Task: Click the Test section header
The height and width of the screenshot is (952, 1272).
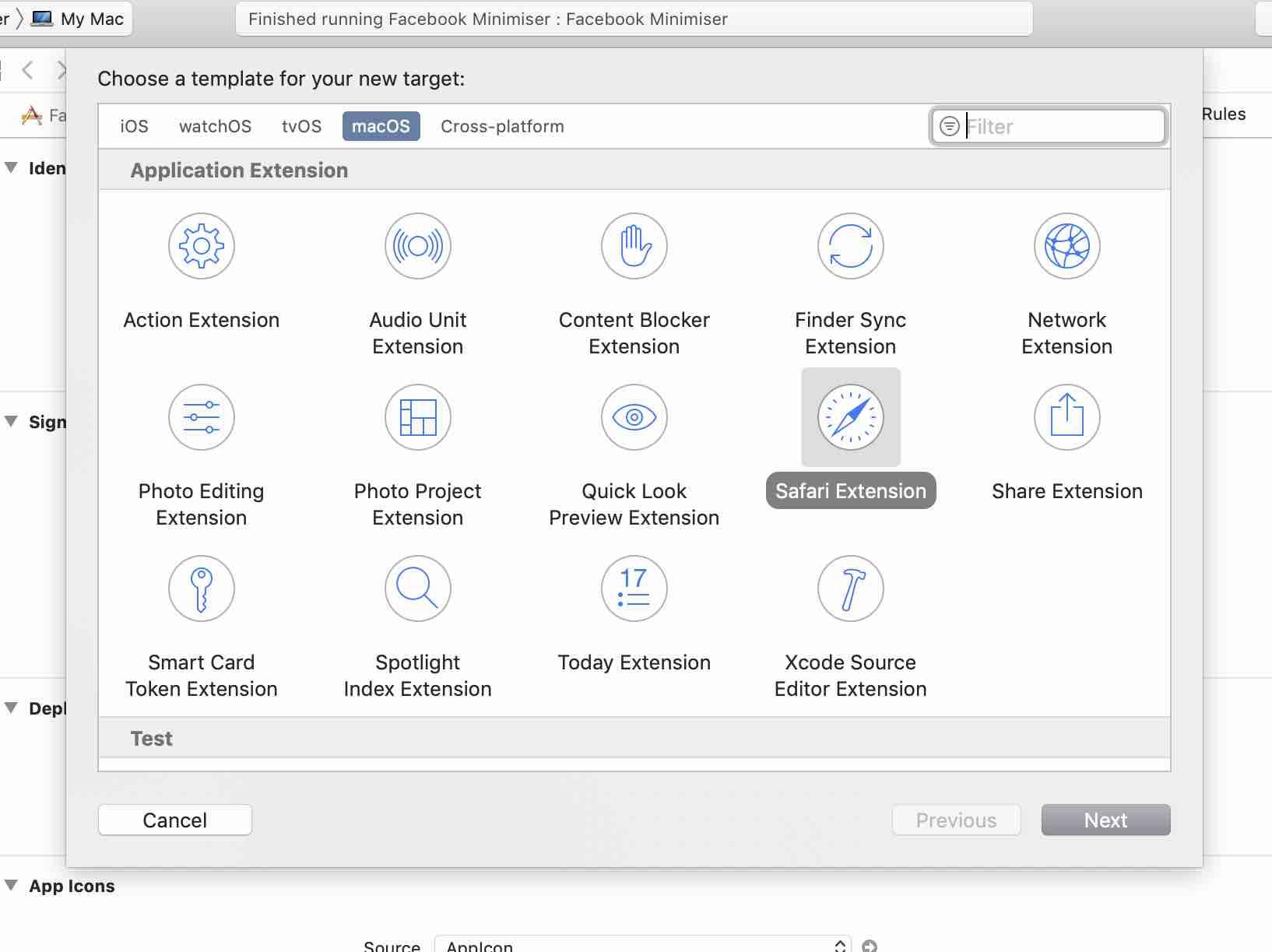Action: click(152, 739)
